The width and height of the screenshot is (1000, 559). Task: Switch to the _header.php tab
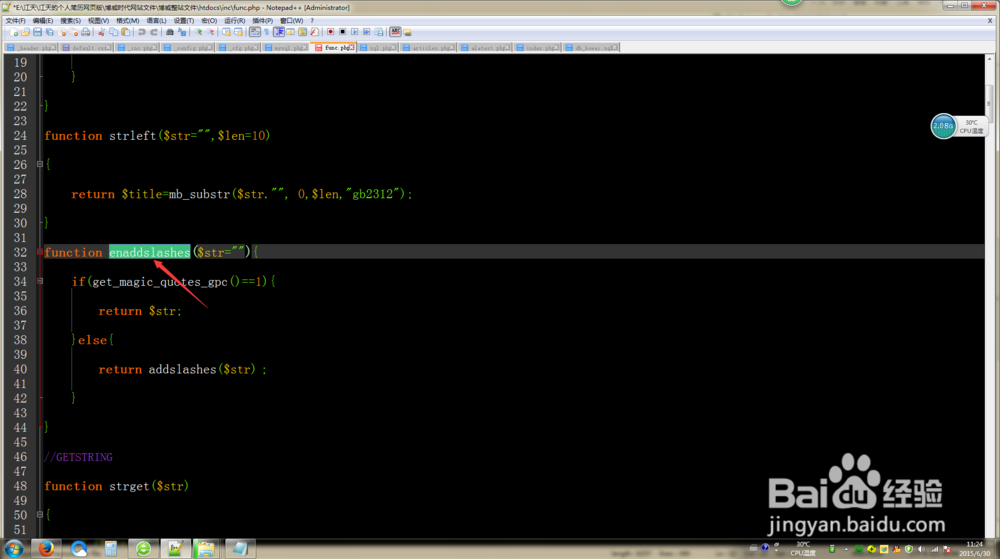[x=31, y=48]
